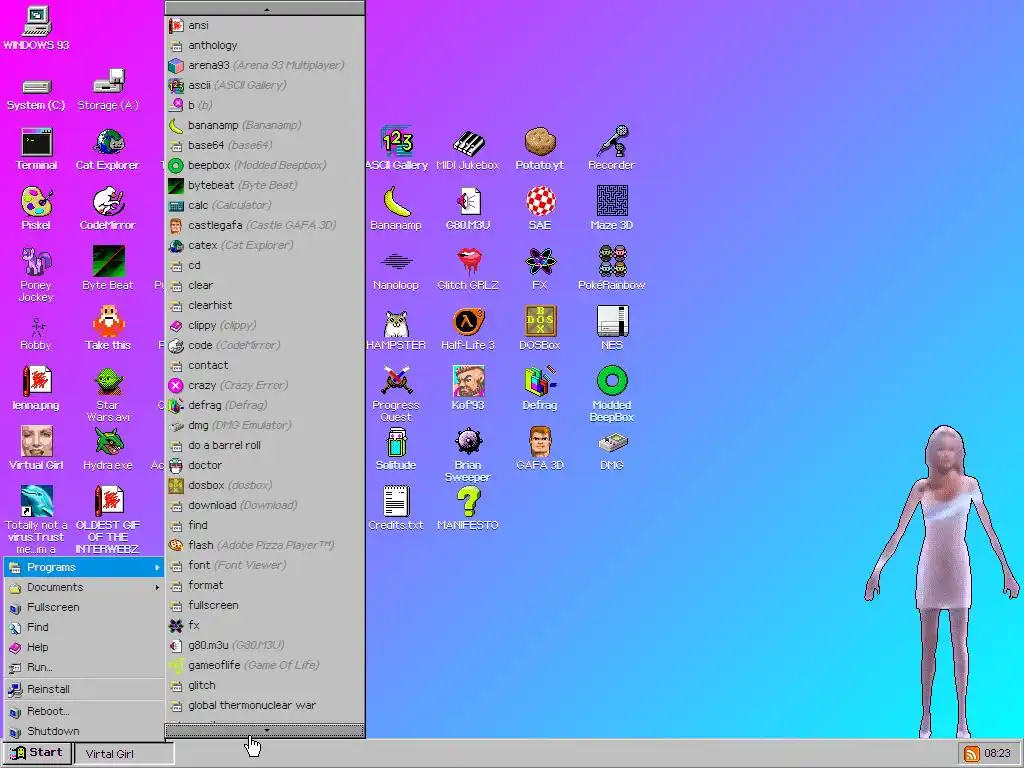The width and height of the screenshot is (1024, 768).
Task: Open the Star Wars.avi icon
Action: coord(108,394)
